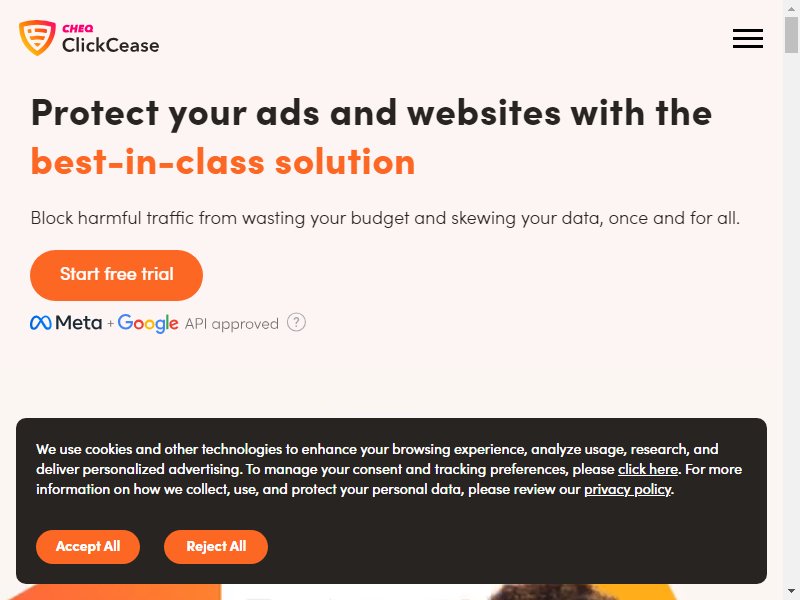Image resolution: width=800 pixels, height=600 pixels.
Task: Accept all cookies
Action: [x=88, y=546]
